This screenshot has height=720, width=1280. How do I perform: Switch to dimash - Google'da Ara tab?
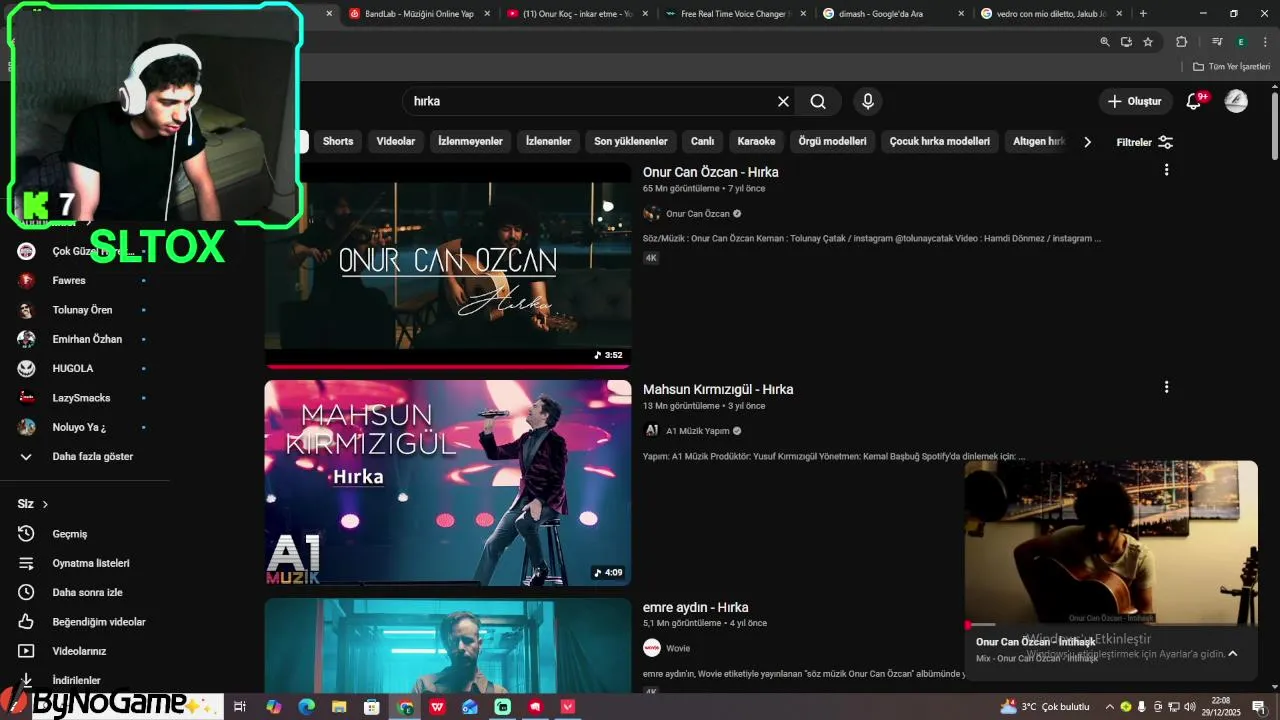(x=893, y=14)
